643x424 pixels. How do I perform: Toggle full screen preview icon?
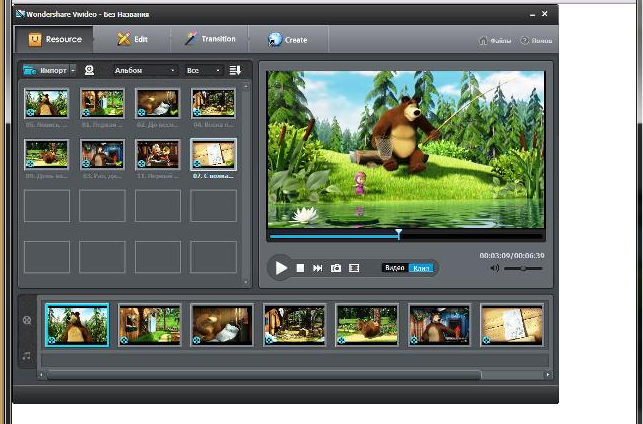tap(354, 268)
